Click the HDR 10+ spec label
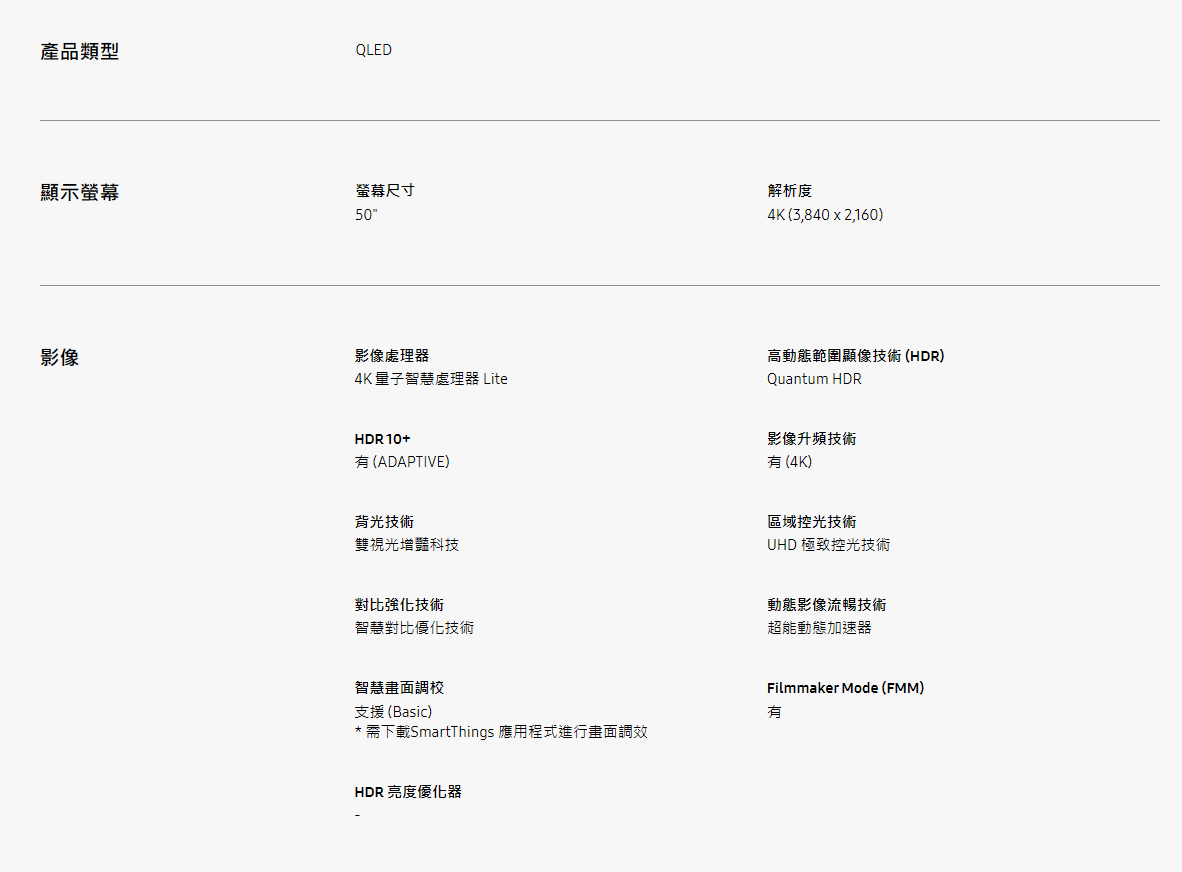This screenshot has height=872, width=1182. click(x=382, y=439)
